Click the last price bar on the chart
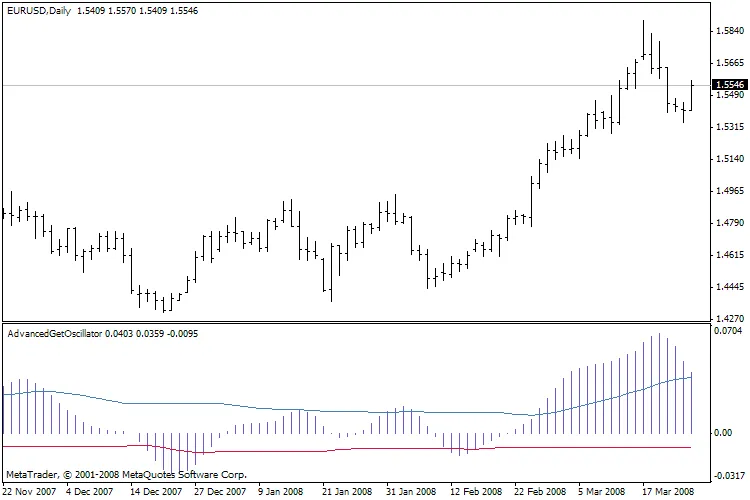The image size is (750, 500). (x=692, y=95)
